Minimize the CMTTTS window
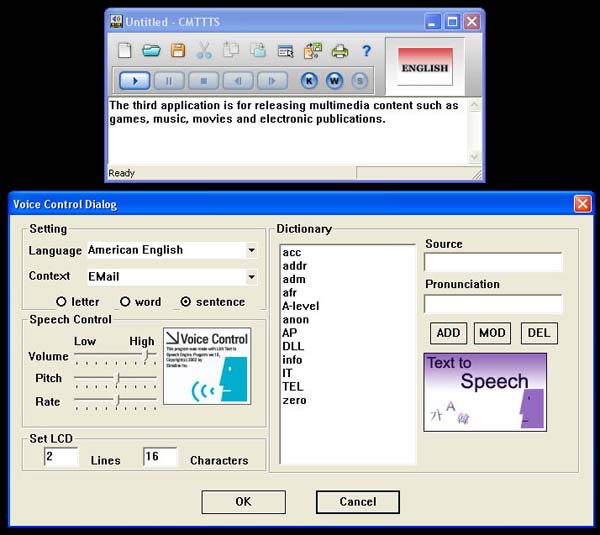Viewport: 600px width, 535px height. click(x=432, y=22)
